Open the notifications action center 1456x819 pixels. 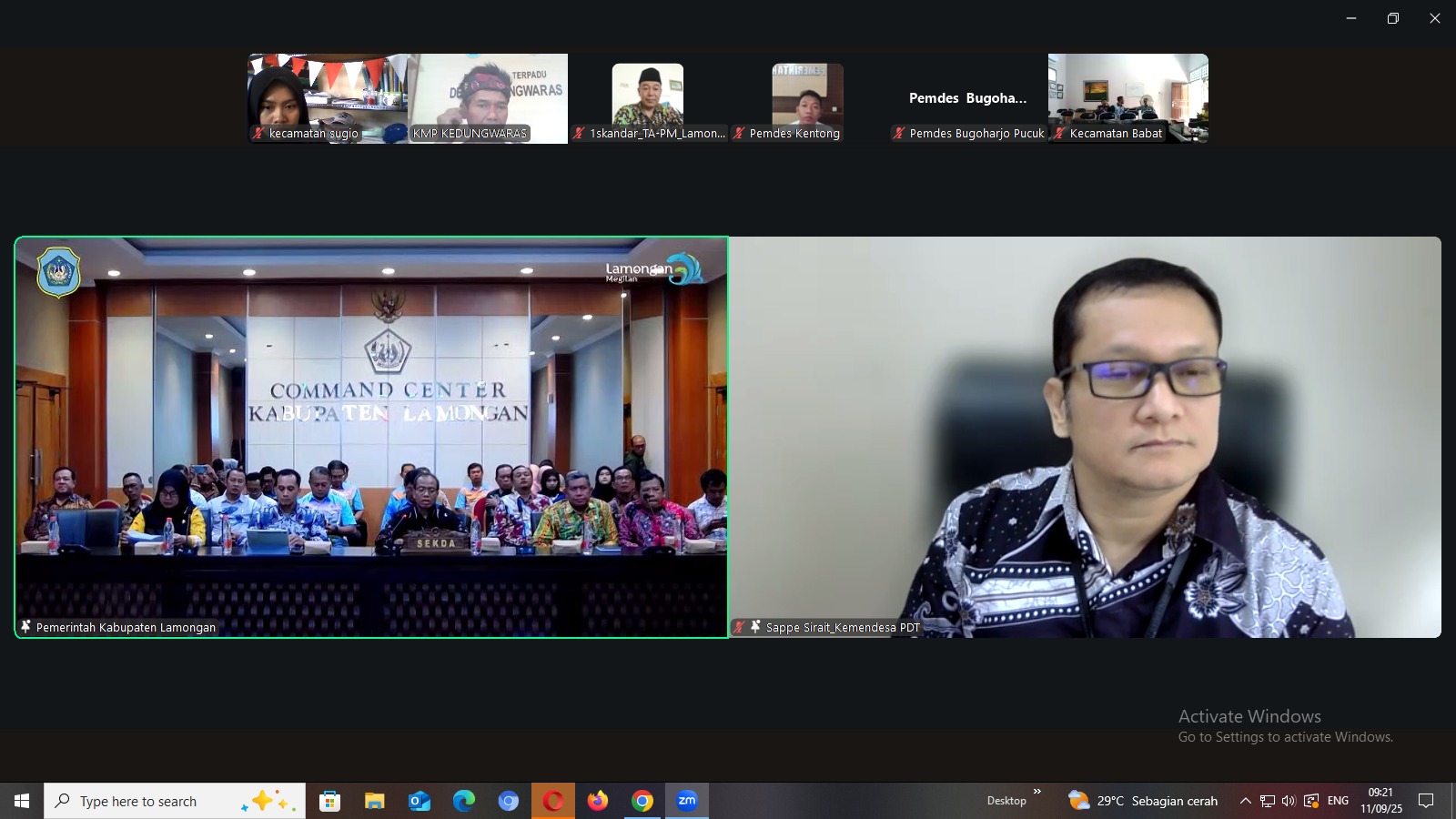[x=1426, y=801]
